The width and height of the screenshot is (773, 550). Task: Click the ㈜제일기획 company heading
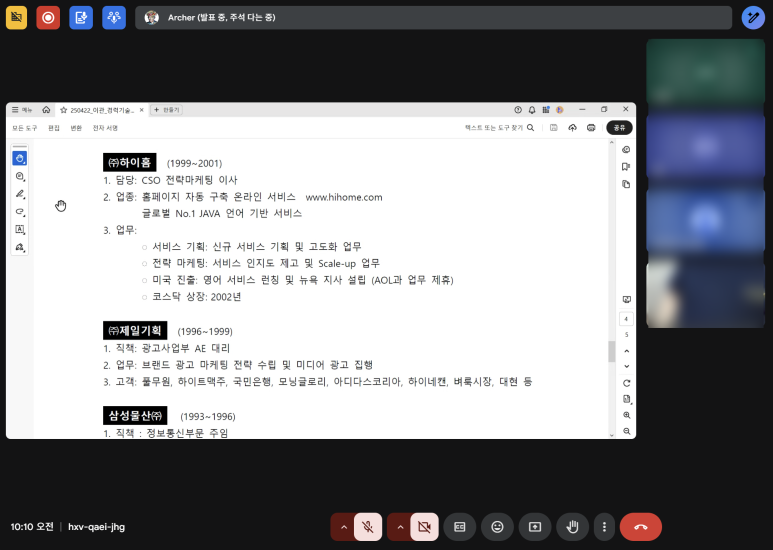(x=135, y=330)
